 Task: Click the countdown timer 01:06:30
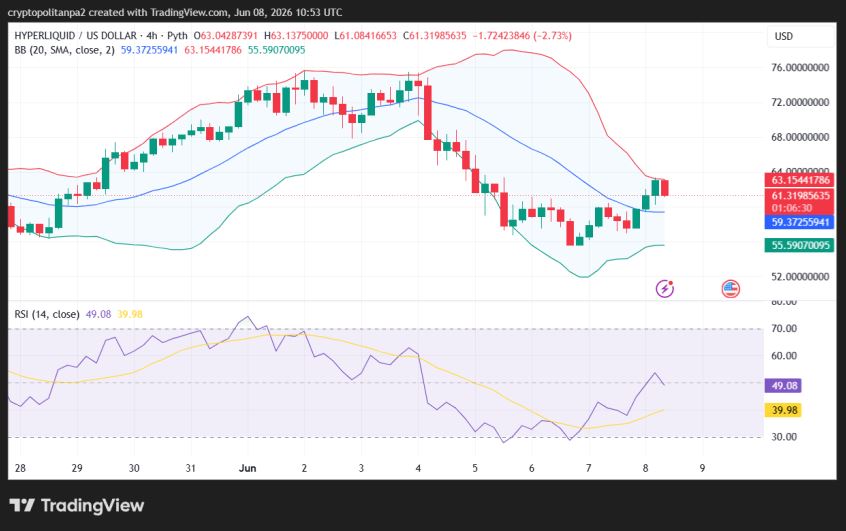coord(792,208)
